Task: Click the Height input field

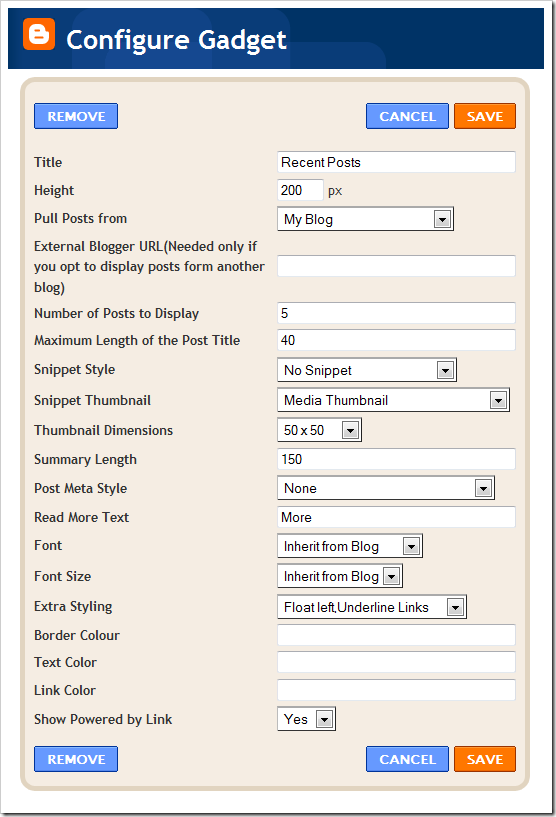Action: tap(300, 190)
